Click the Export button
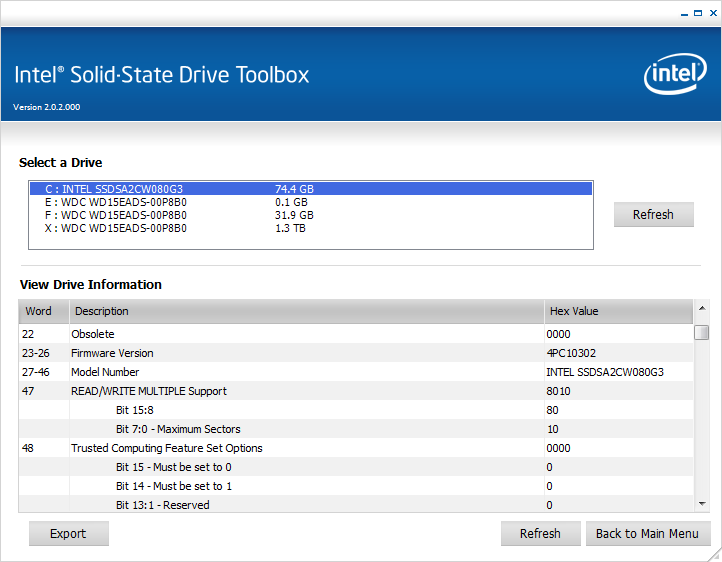The width and height of the screenshot is (722, 562). pos(68,534)
